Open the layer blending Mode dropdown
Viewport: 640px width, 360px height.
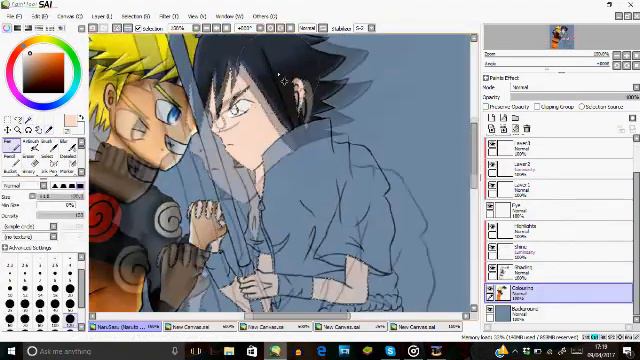pos(574,87)
